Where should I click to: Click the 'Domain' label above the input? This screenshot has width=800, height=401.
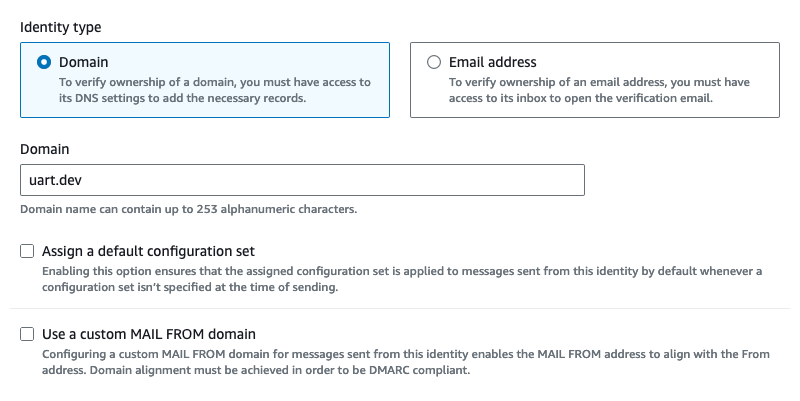(x=45, y=149)
